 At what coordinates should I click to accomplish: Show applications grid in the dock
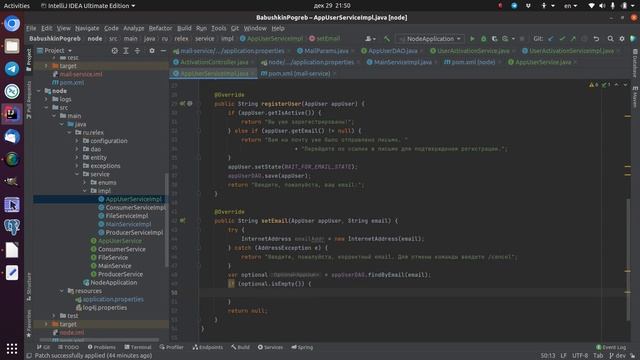click(12, 349)
